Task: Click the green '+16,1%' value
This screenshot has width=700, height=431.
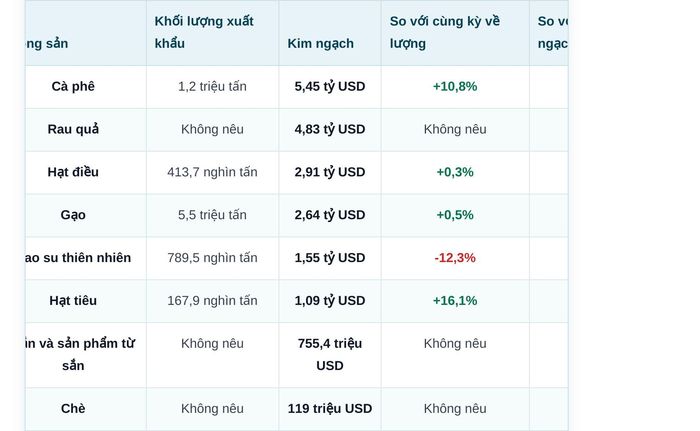Action: [x=455, y=301]
